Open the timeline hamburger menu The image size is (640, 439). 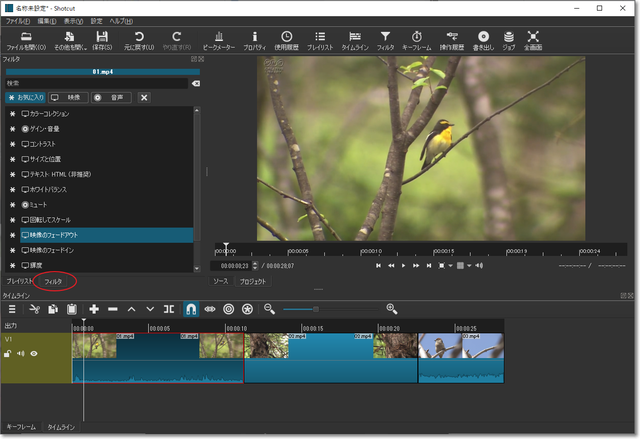(12, 310)
